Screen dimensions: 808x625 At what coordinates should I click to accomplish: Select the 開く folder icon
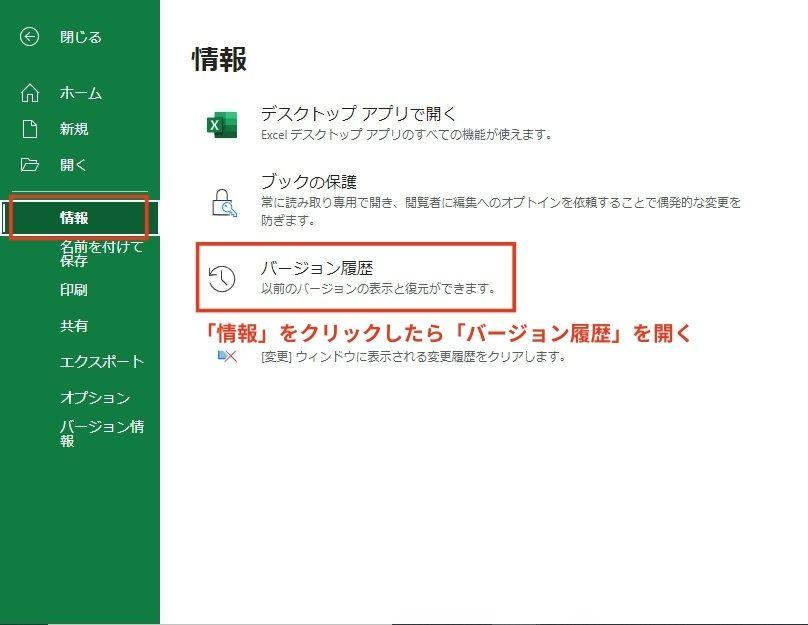tap(31, 164)
